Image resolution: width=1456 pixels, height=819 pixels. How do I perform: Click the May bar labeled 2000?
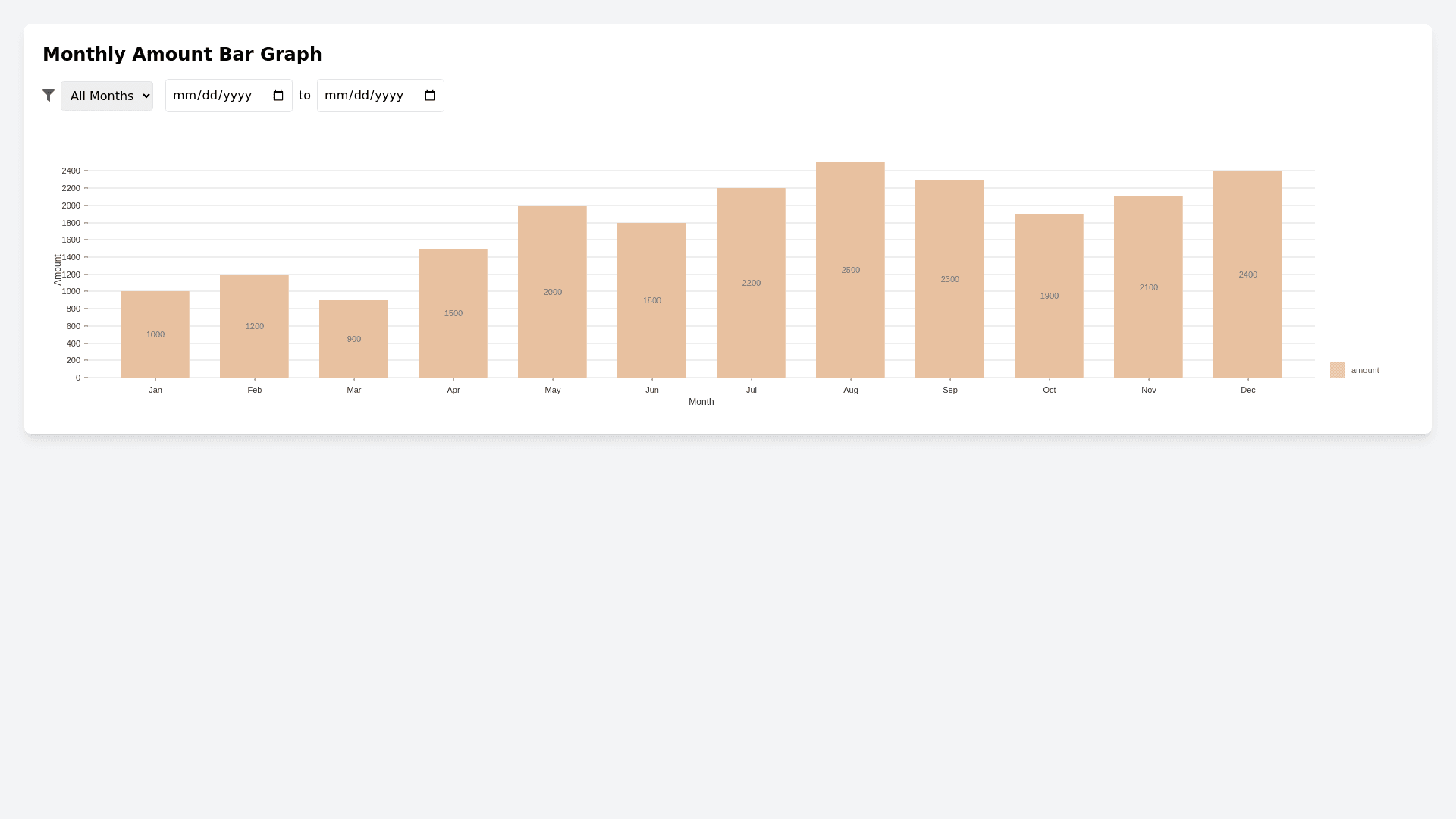coord(552,292)
